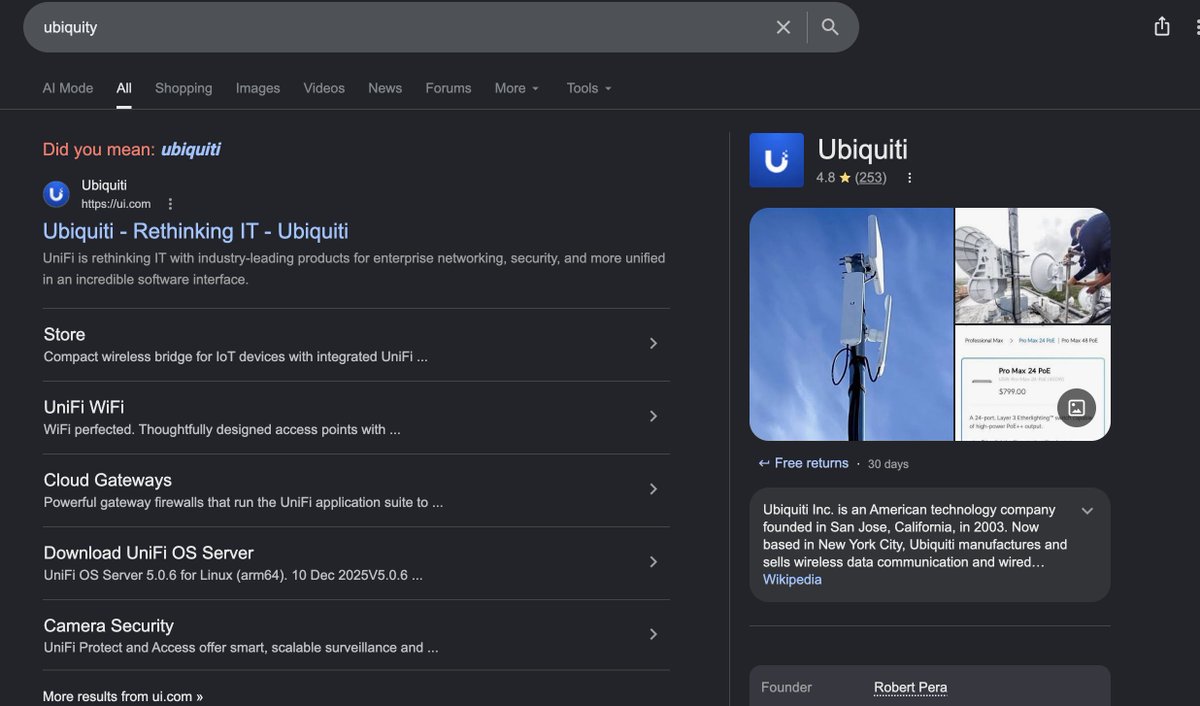The width and height of the screenshot is (1200, 706).
Task: Open the Wikipedia link in the description
Action: coord(792,580)
